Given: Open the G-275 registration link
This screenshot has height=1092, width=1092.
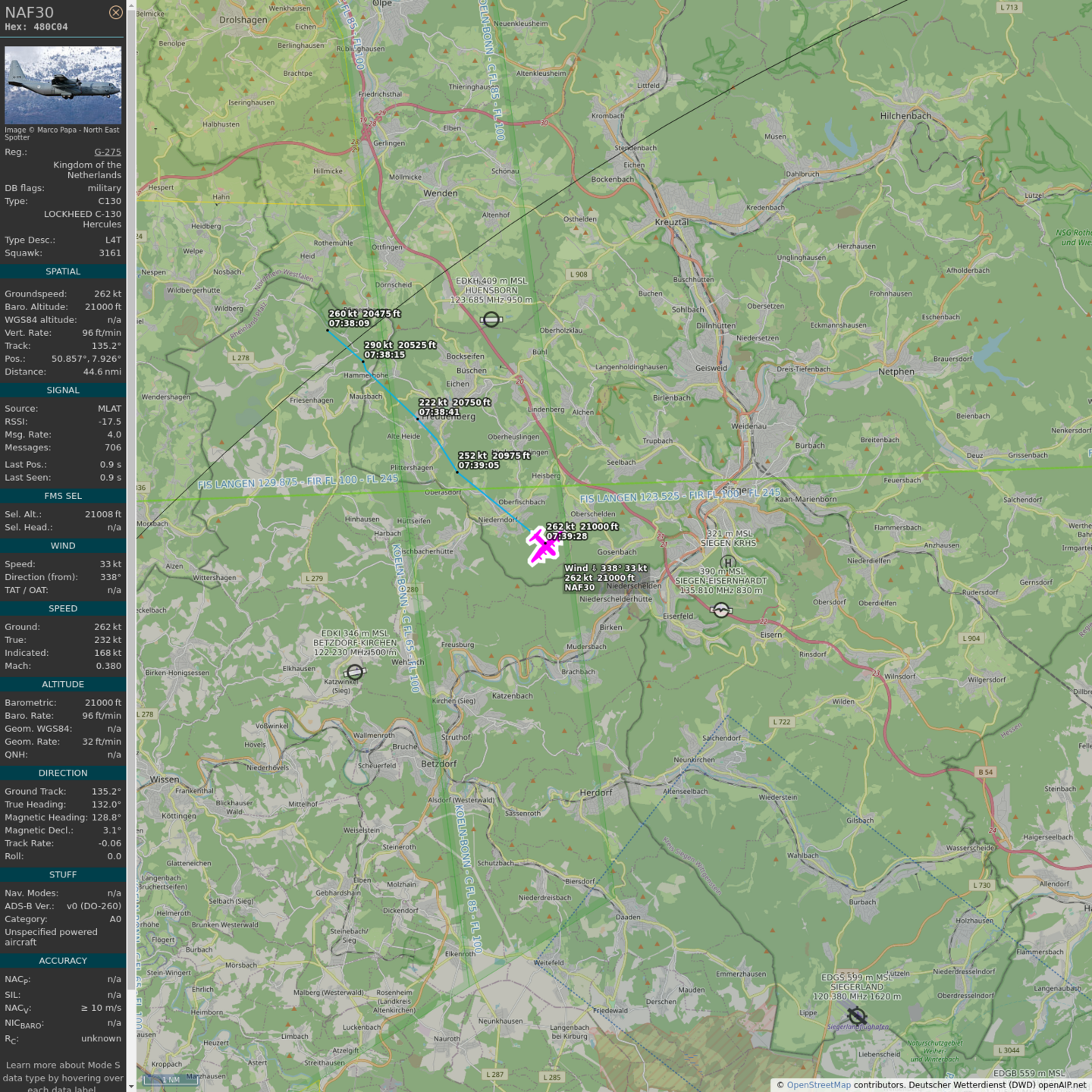Looking at the screenshot, I should pyautogui.click(x=107, y=152).
